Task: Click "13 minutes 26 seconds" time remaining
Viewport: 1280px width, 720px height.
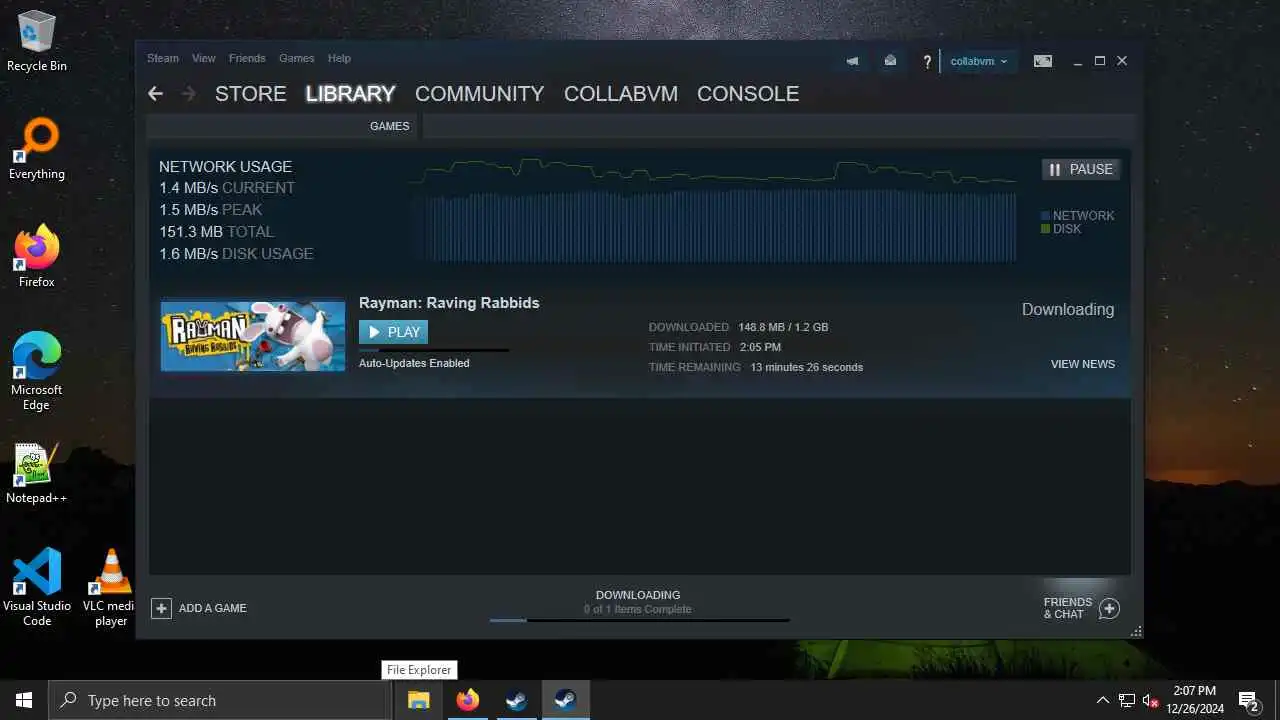Action: point(807,367)
